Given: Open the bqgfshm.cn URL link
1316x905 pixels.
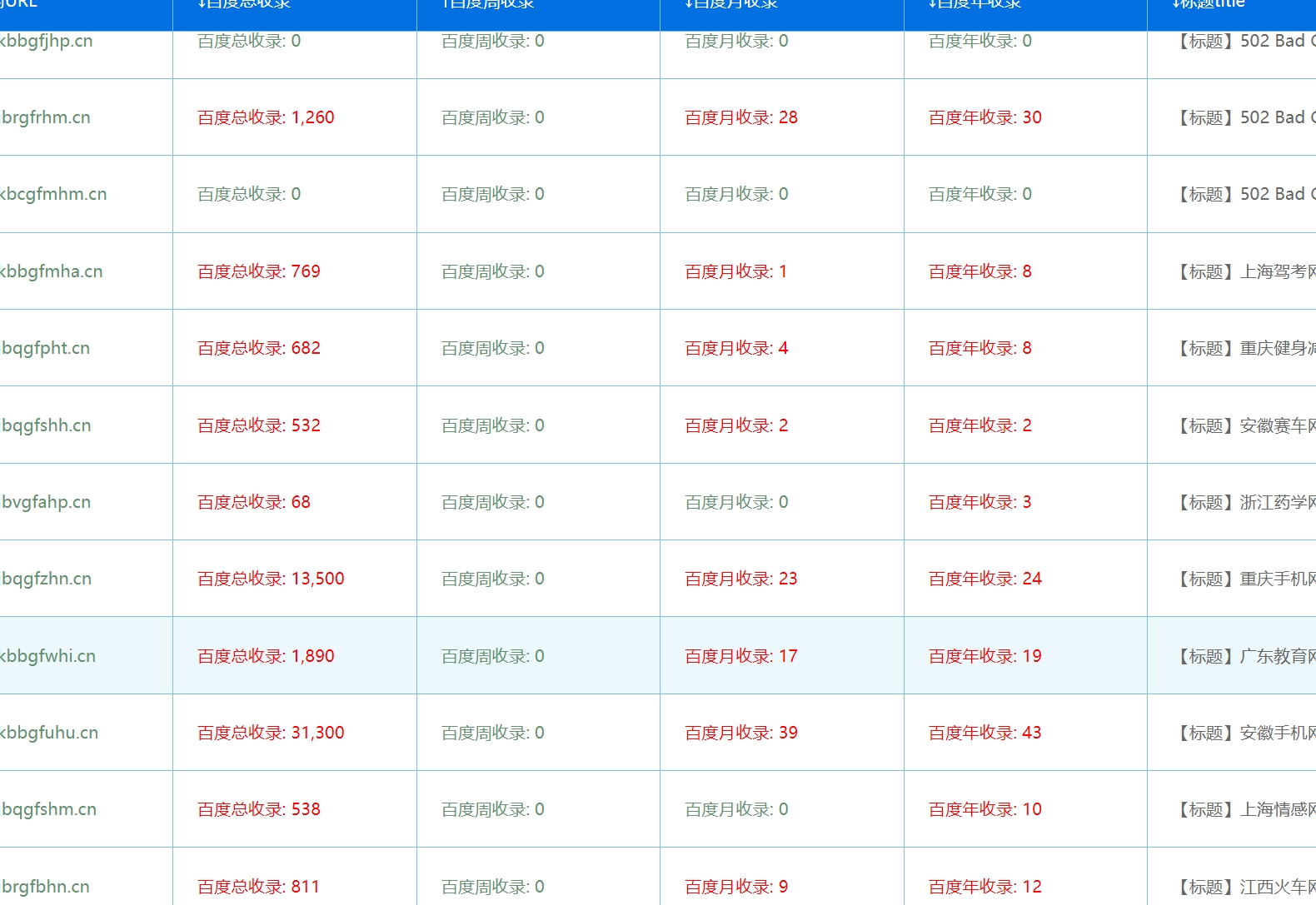Looking at the screenshot, I should tap(48, 809).
